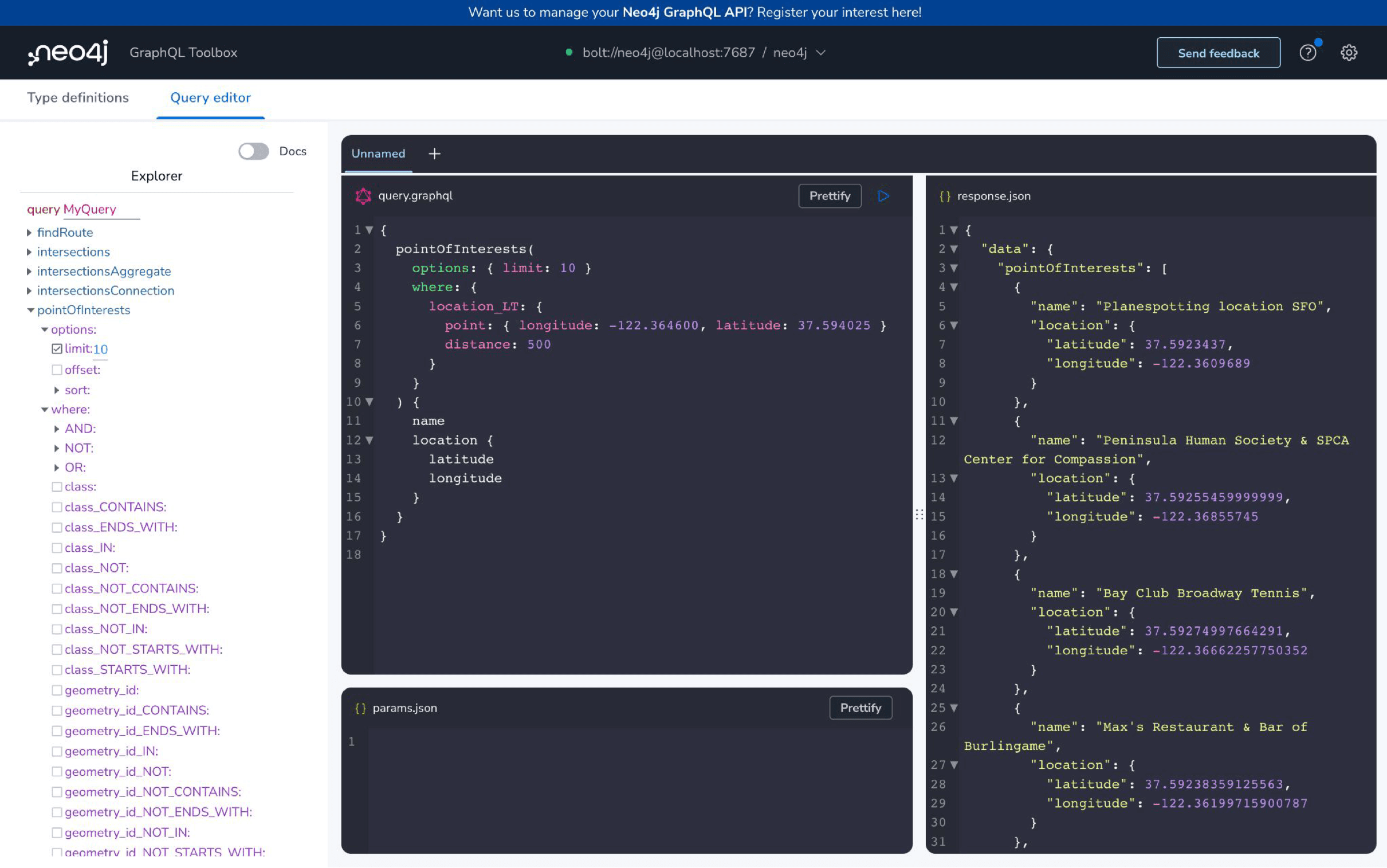Check geometry_id checkbox

57,690
